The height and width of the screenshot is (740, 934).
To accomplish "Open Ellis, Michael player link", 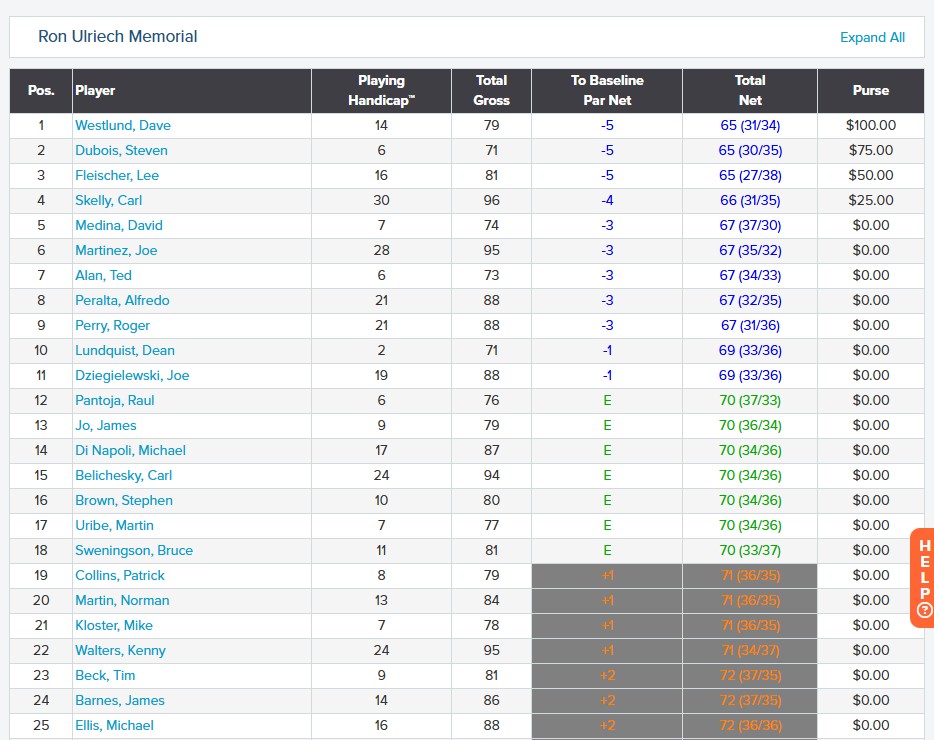I will [x=114, y=726].
